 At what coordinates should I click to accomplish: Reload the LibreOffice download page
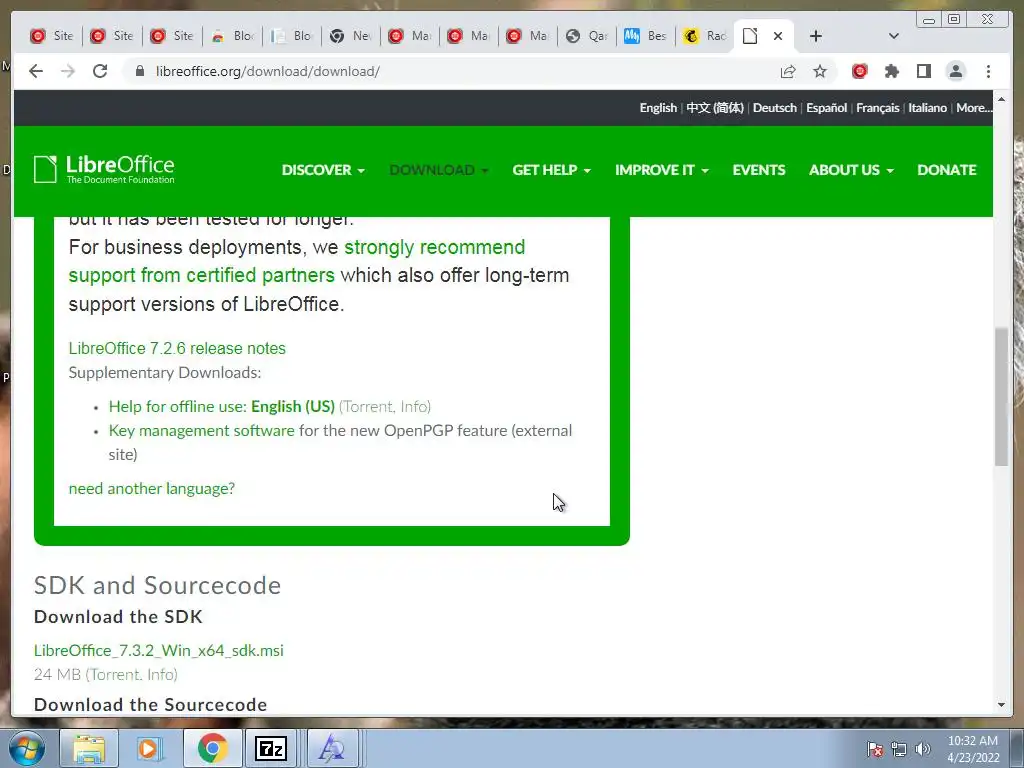pos(100,71)
